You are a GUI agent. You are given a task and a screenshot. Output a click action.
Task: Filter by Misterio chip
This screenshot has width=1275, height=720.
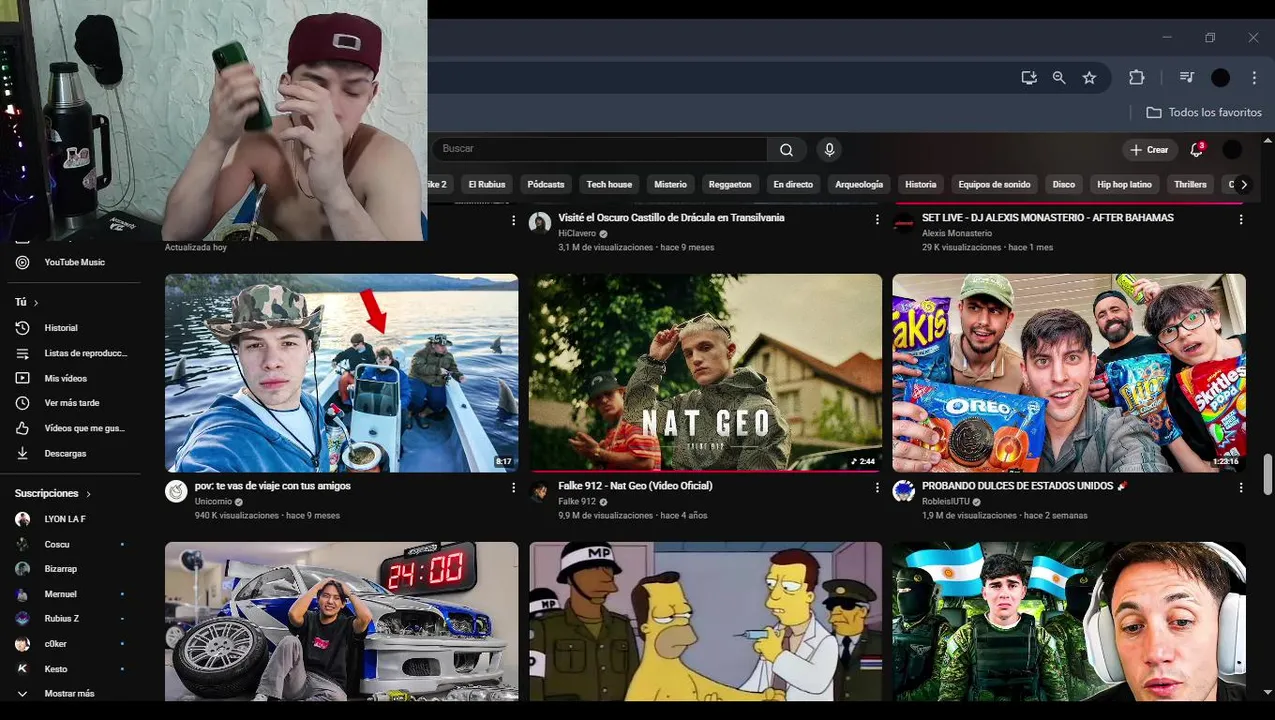point(670,184)
